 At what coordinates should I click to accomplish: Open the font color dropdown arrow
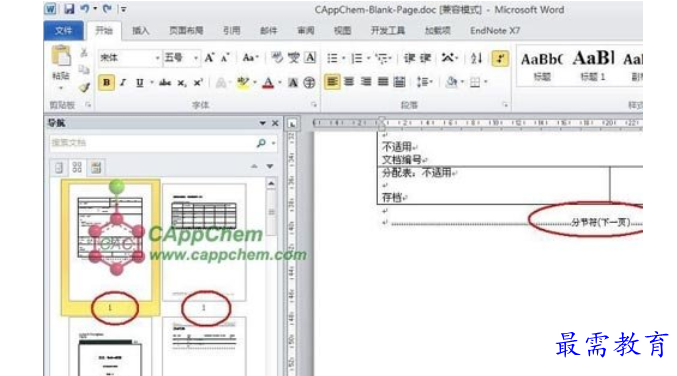pos(280,82)
